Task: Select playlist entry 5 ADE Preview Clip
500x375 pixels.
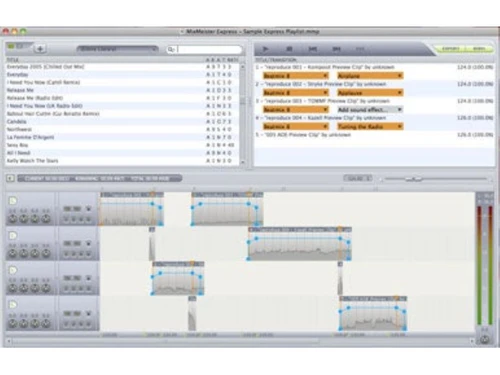Action: click(374, 135)
